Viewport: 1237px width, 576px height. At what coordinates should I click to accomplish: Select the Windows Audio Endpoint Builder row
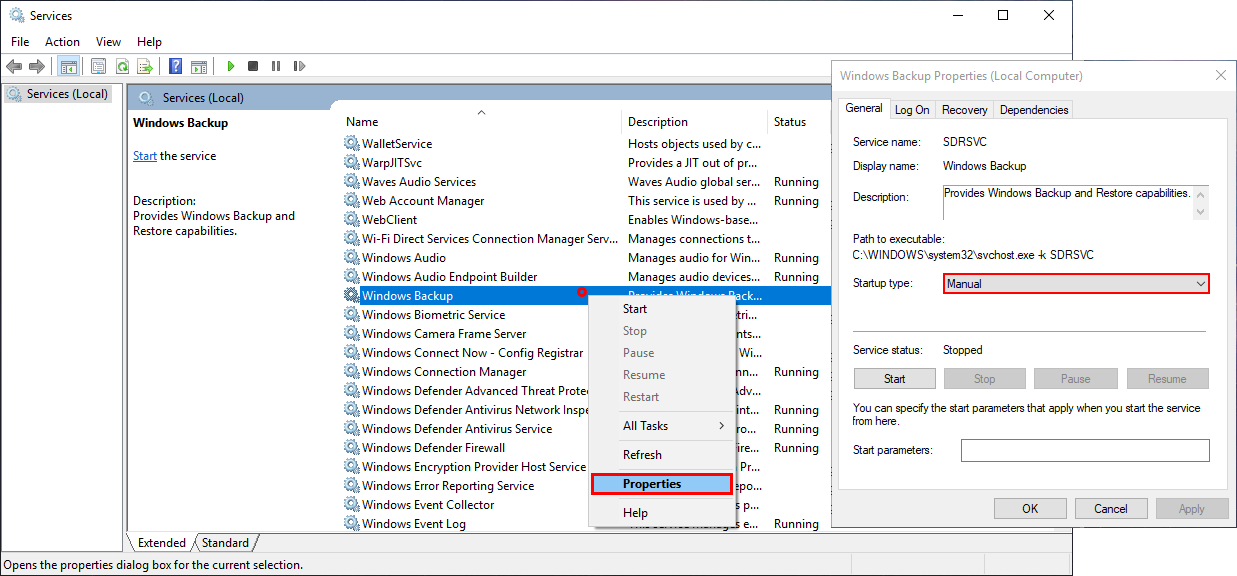(585, 277)
